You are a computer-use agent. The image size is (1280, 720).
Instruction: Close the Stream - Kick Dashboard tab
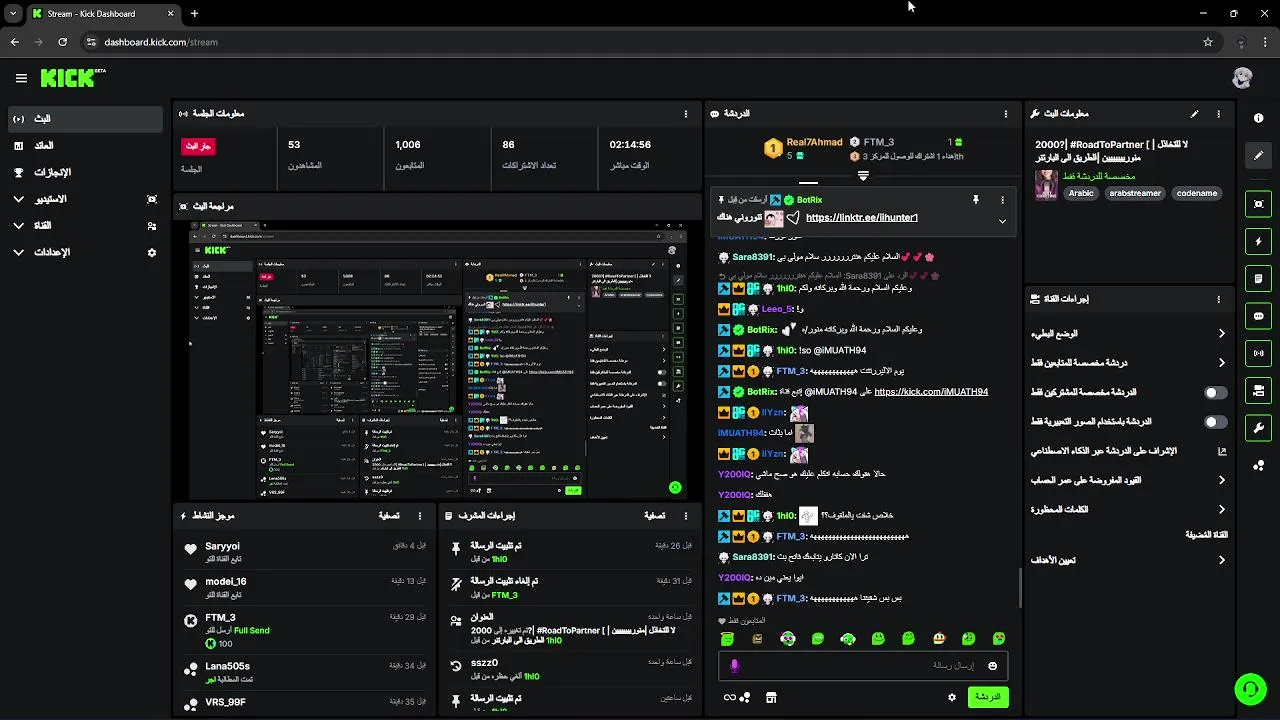(x=170, y=14)
